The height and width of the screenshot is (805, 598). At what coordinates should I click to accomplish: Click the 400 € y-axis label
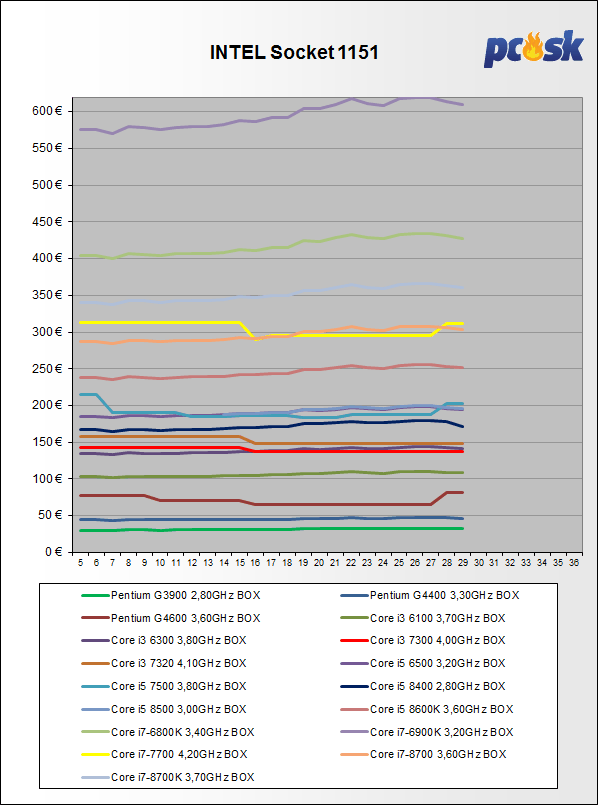coord(47,258)
